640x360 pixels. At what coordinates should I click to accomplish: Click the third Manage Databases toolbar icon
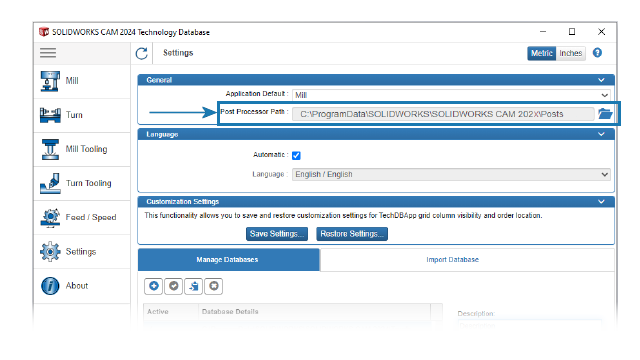pos(193,286)
